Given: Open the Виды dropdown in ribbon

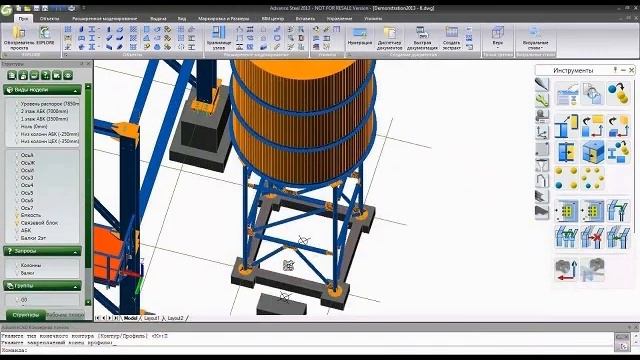Looking at the screenshot, I should pyautogui.click(x=498, y=38).
